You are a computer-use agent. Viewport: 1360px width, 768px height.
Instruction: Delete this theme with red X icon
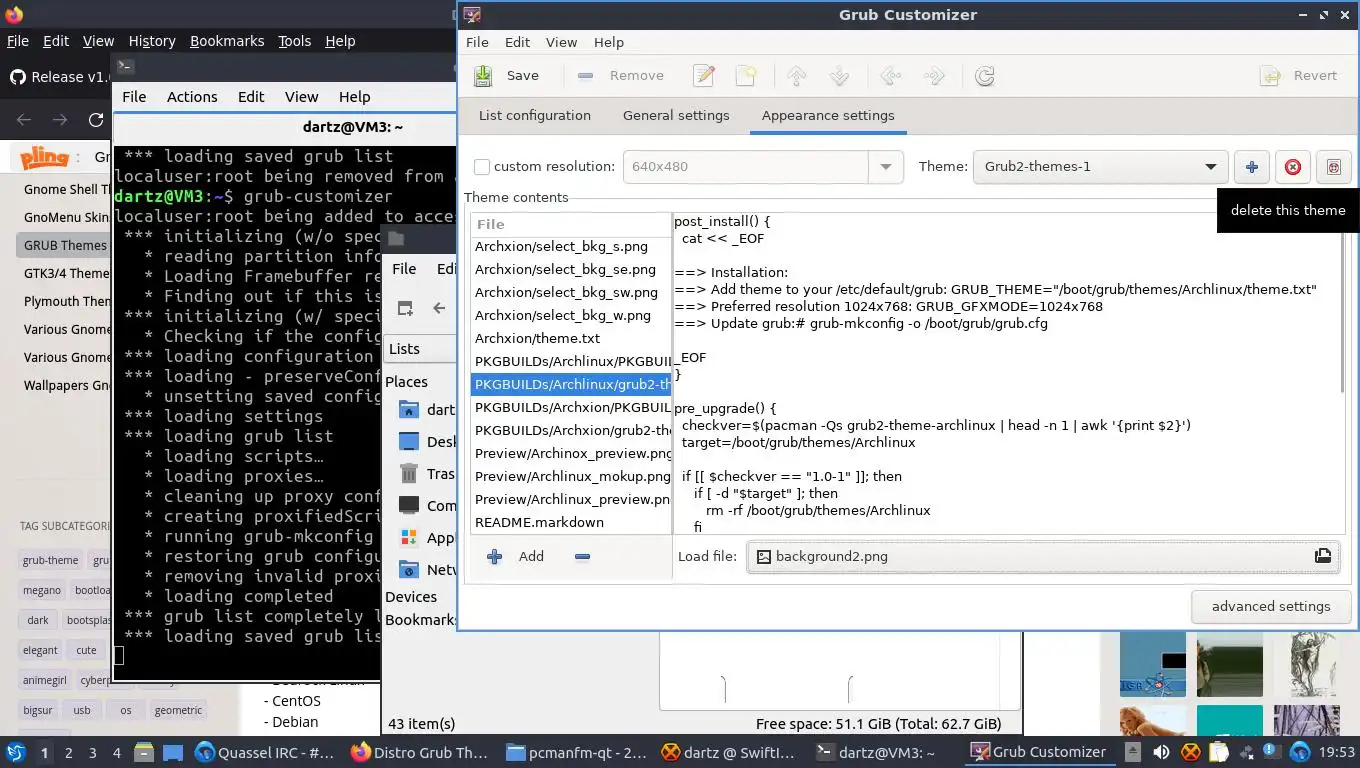click(1292, 167)
